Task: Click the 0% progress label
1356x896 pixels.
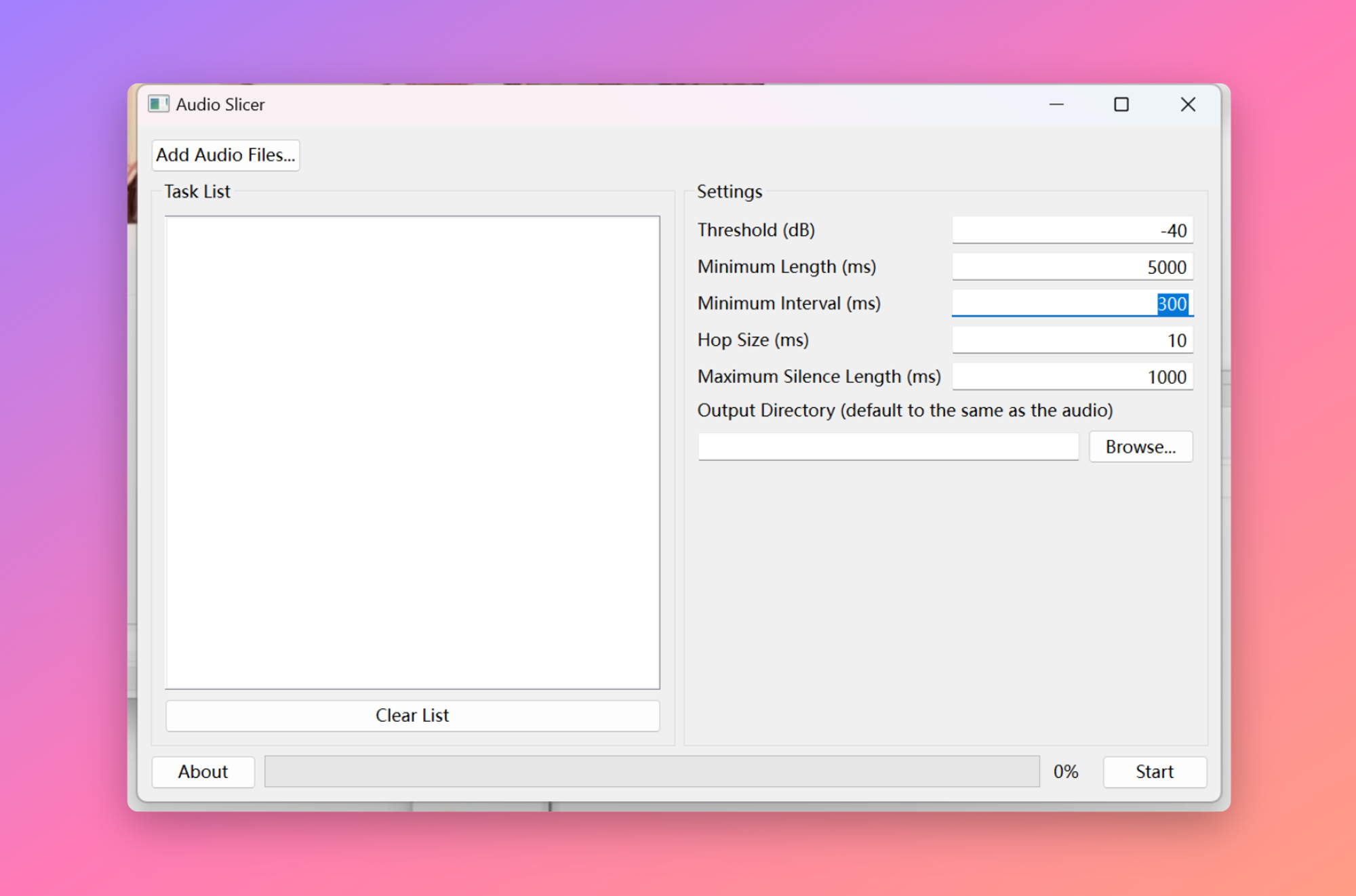Action: 1065,771
